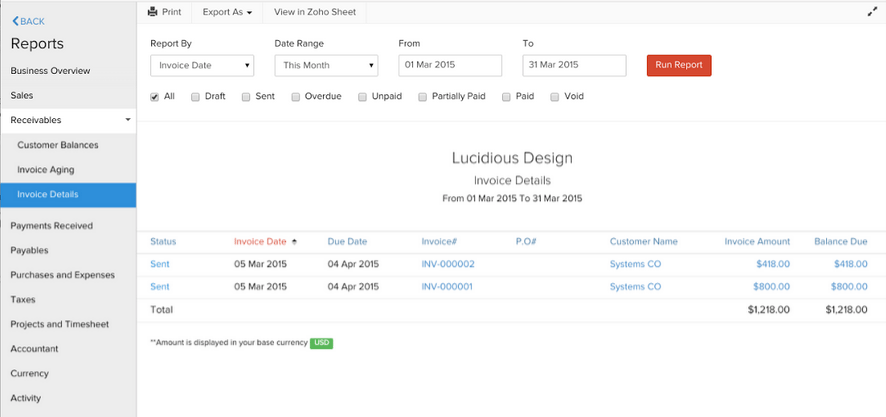Check the Draft checkbox
Image resolution: width=886 pixels, height=417 pixels.
[195, 97]
